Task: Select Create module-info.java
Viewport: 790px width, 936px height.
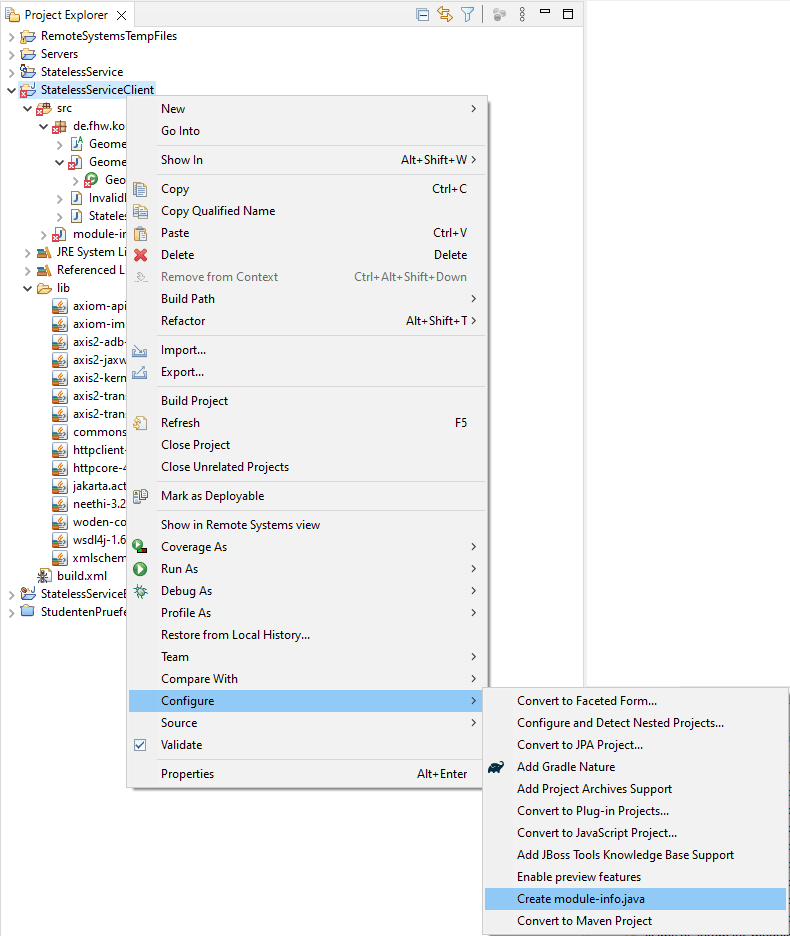Action: (x=635, y=899)
